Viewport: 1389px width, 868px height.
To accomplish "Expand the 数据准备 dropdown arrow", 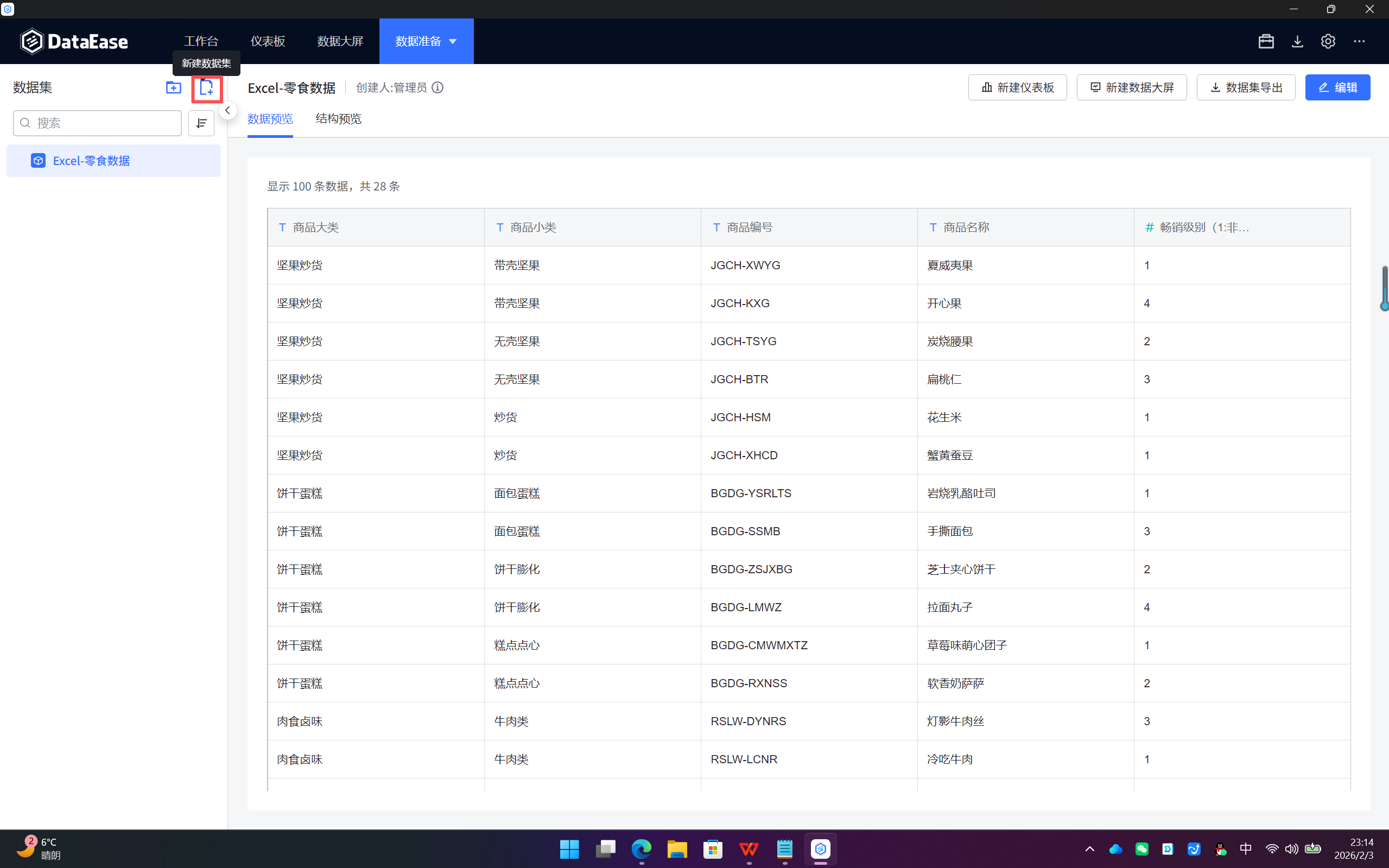I will point(453,41).
